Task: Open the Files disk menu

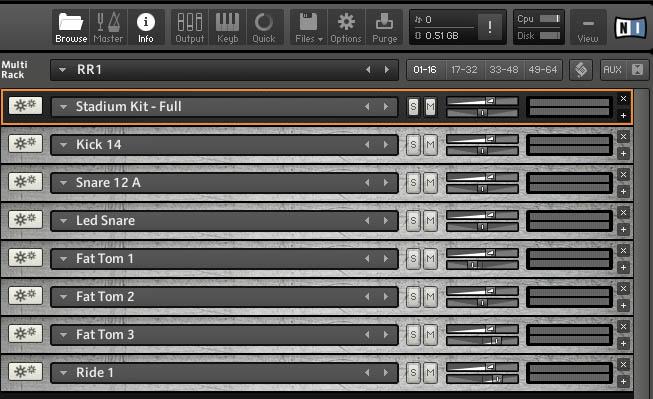Action: point(309,27)
